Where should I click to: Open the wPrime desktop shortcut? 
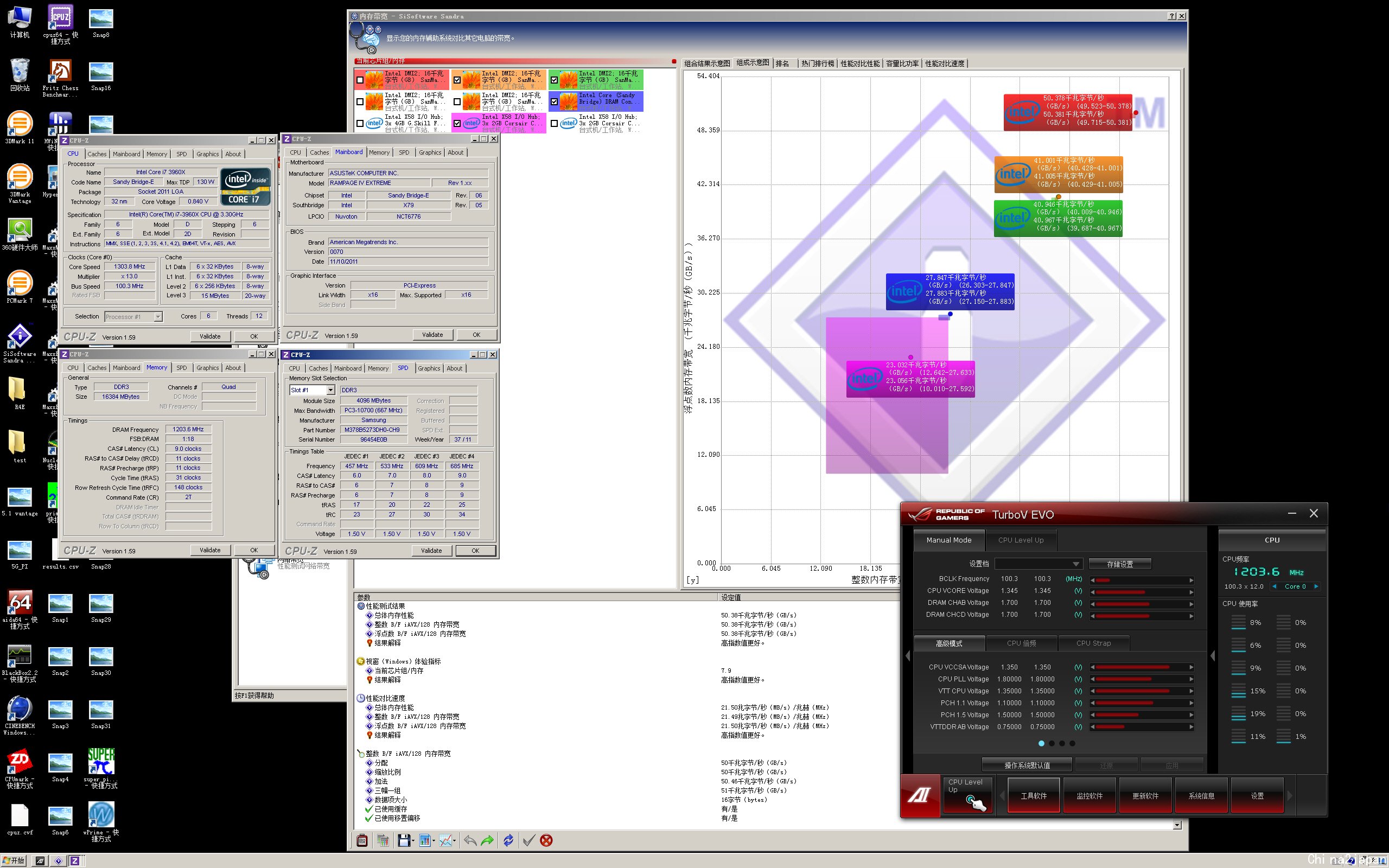[101, 821]
